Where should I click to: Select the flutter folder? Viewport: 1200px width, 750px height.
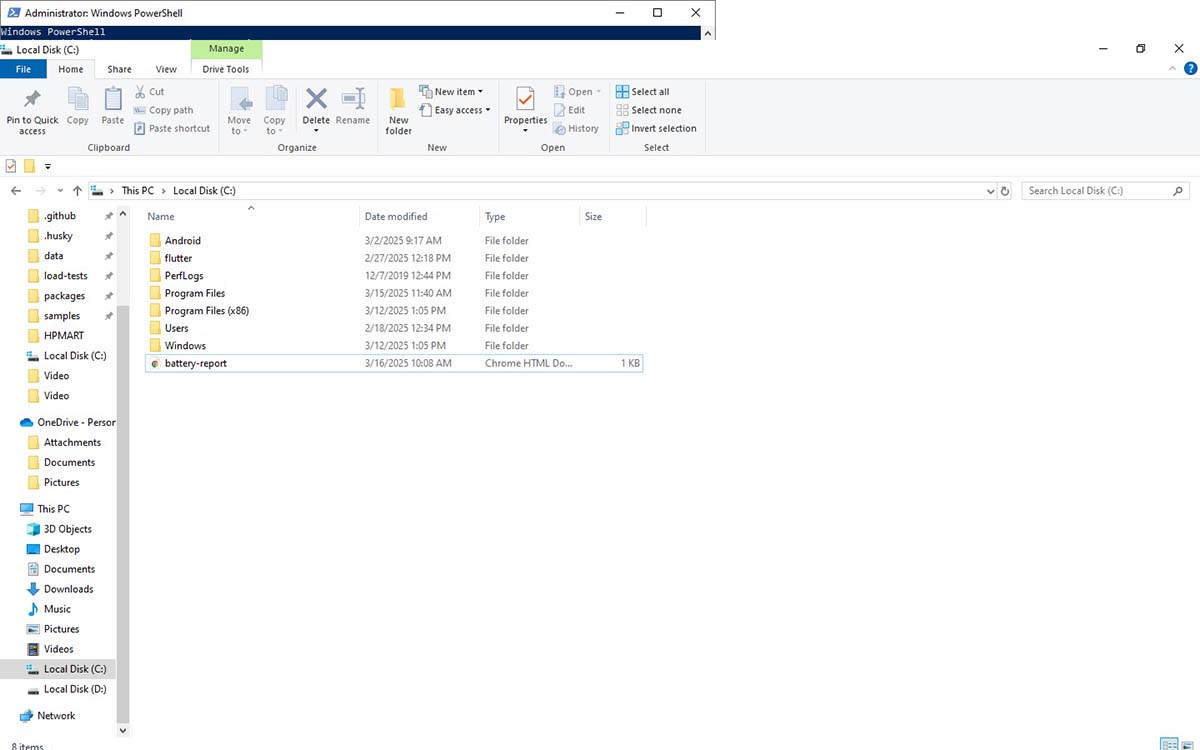click(x=394, y=258)
